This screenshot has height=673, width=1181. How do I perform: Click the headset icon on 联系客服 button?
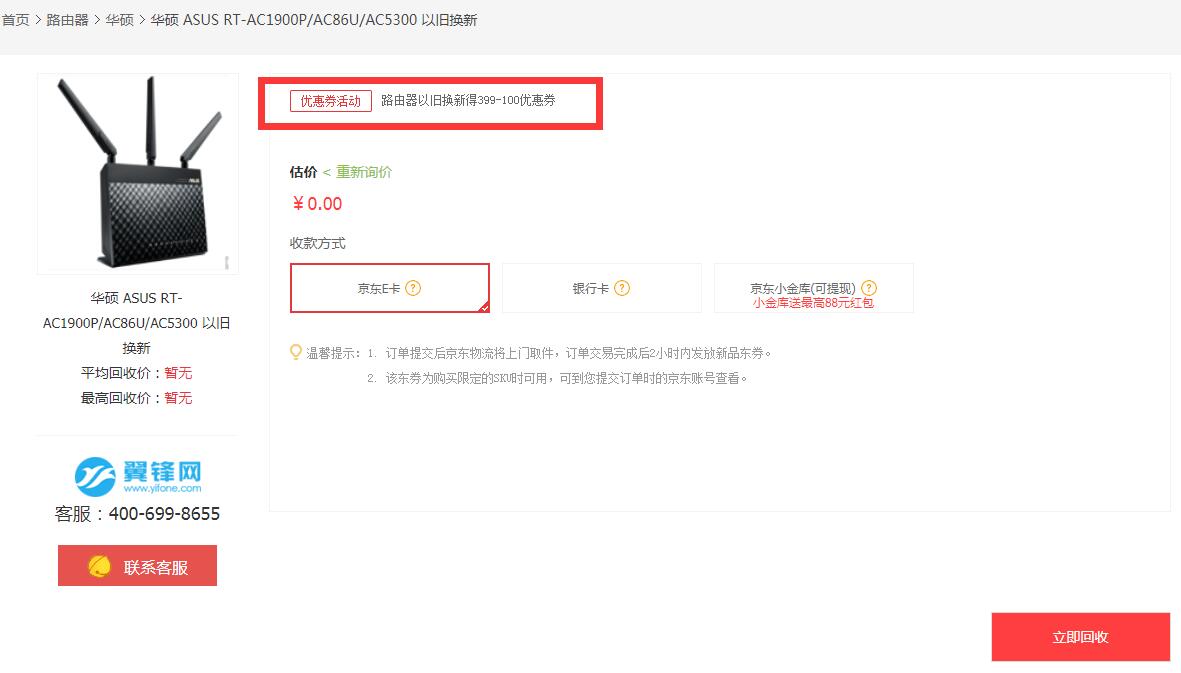[x=99, y=566]
